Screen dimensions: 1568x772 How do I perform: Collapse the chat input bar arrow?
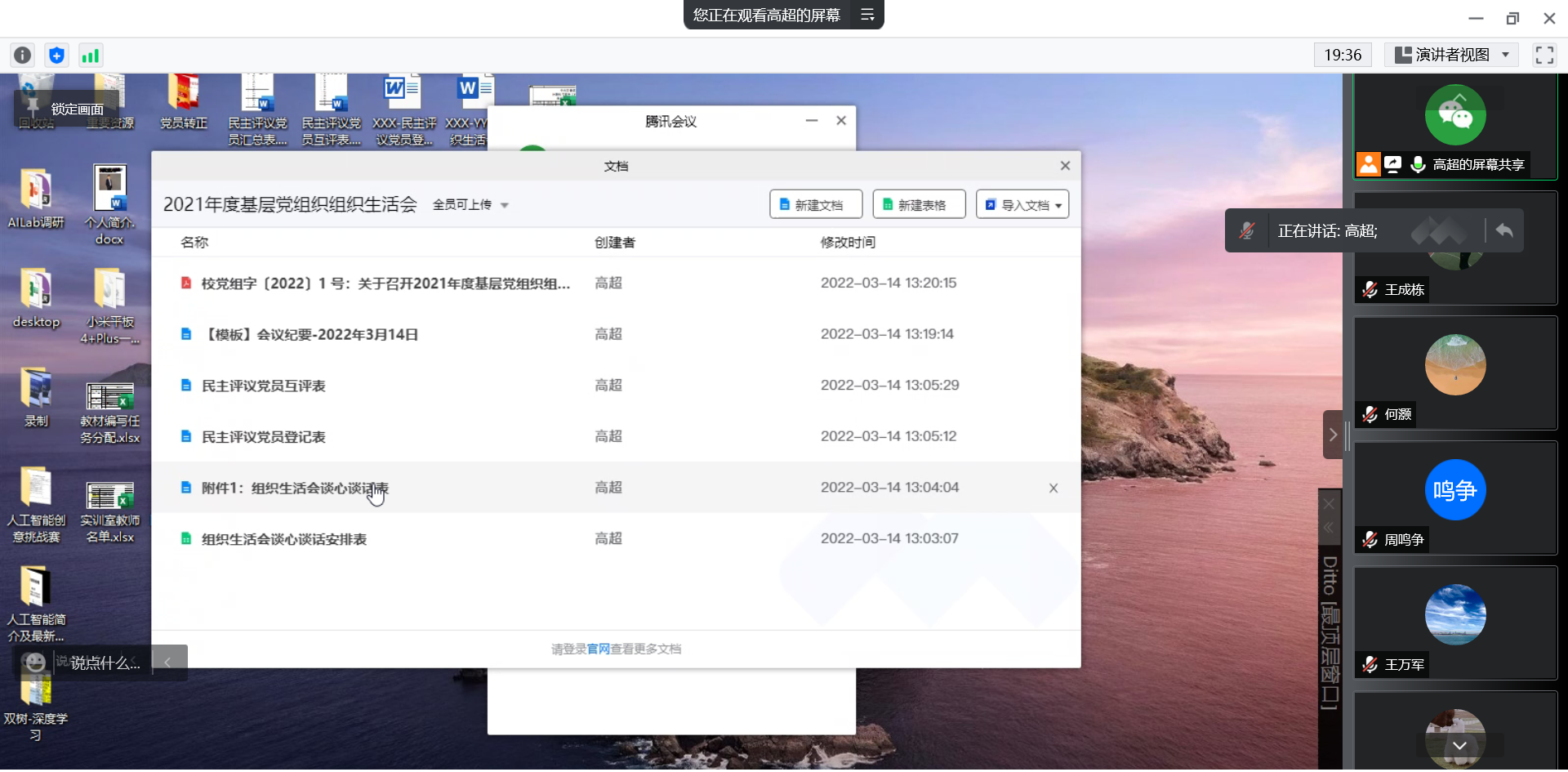pyautogui.click(x=167, y=663)
